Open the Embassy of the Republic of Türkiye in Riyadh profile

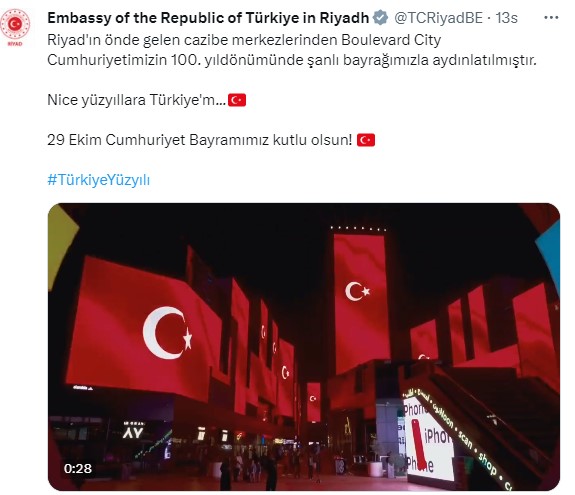pos(208,18)
